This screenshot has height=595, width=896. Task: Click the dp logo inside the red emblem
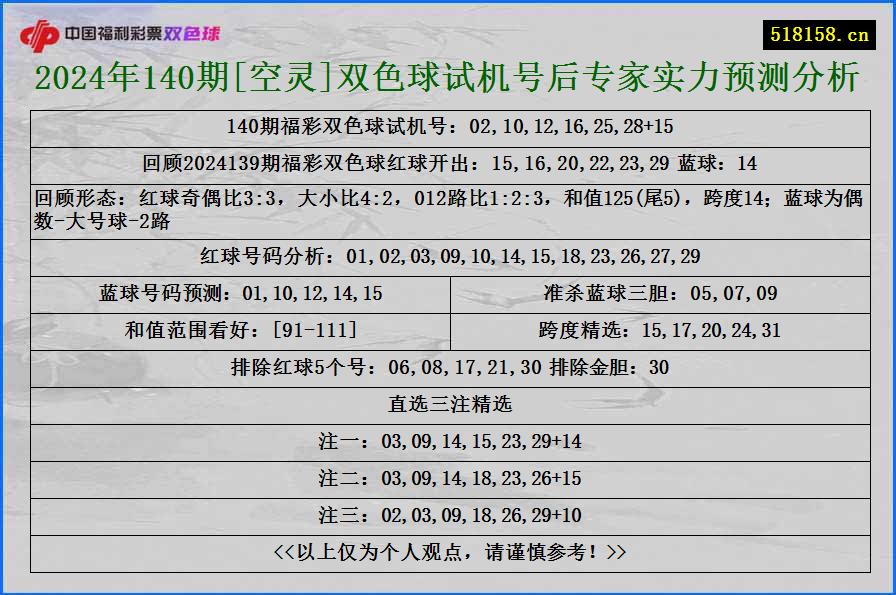click(42, 30)
